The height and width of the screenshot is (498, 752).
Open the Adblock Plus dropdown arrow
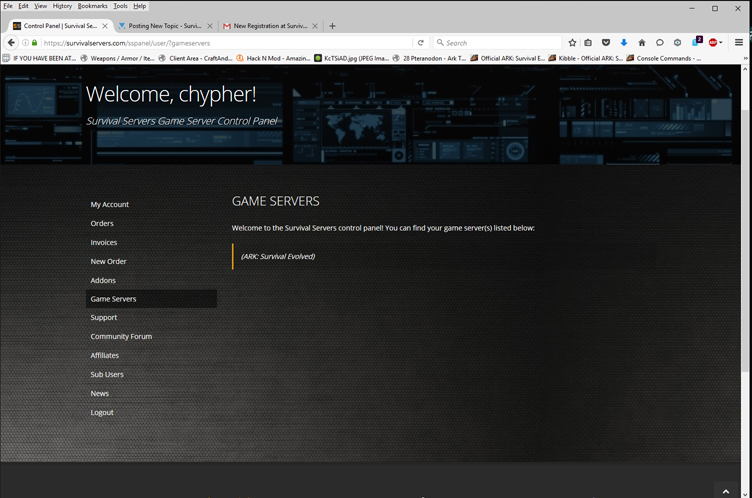[x=721, y=43]
